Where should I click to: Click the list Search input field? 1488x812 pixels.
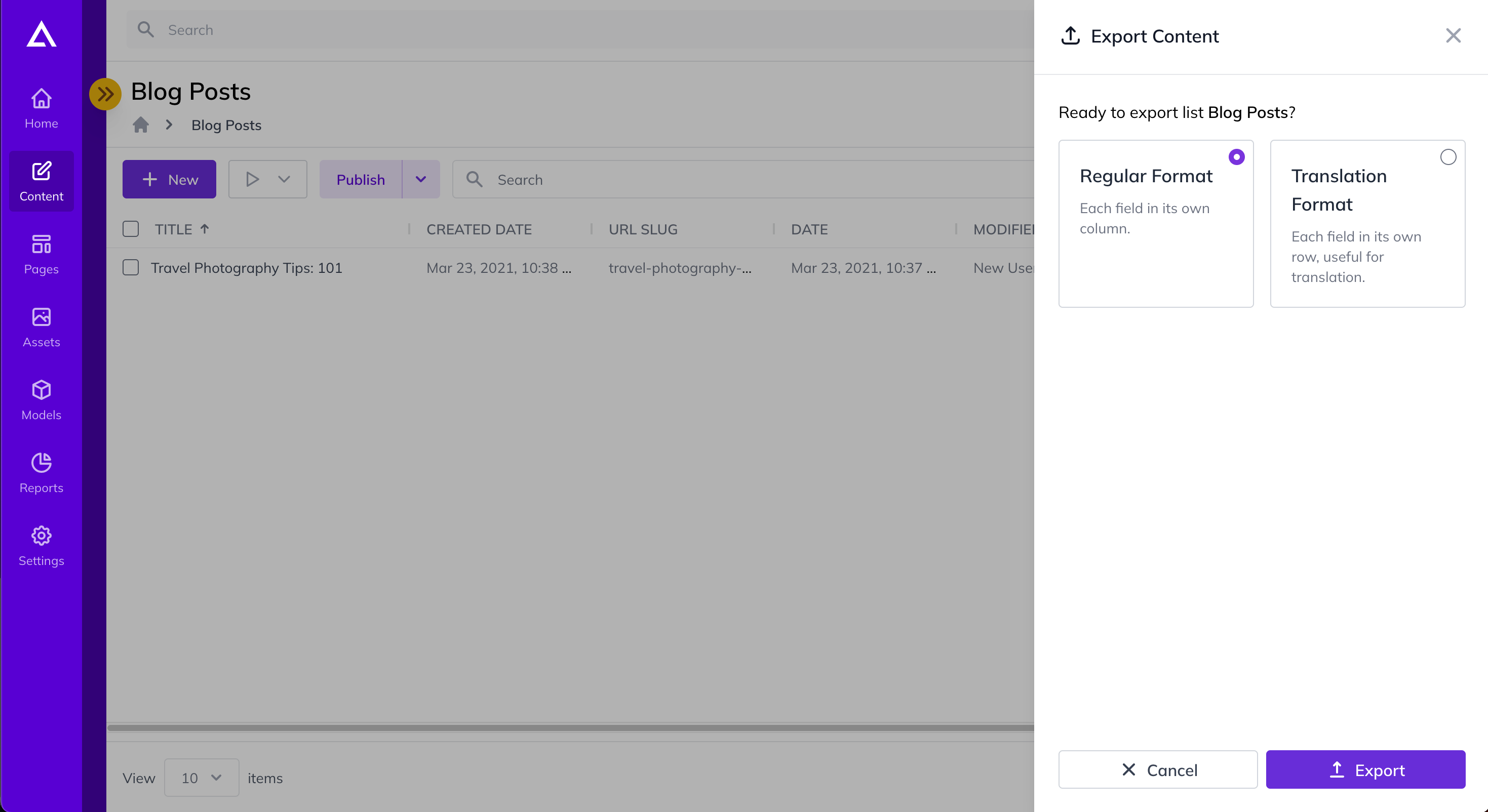point(743,180)
